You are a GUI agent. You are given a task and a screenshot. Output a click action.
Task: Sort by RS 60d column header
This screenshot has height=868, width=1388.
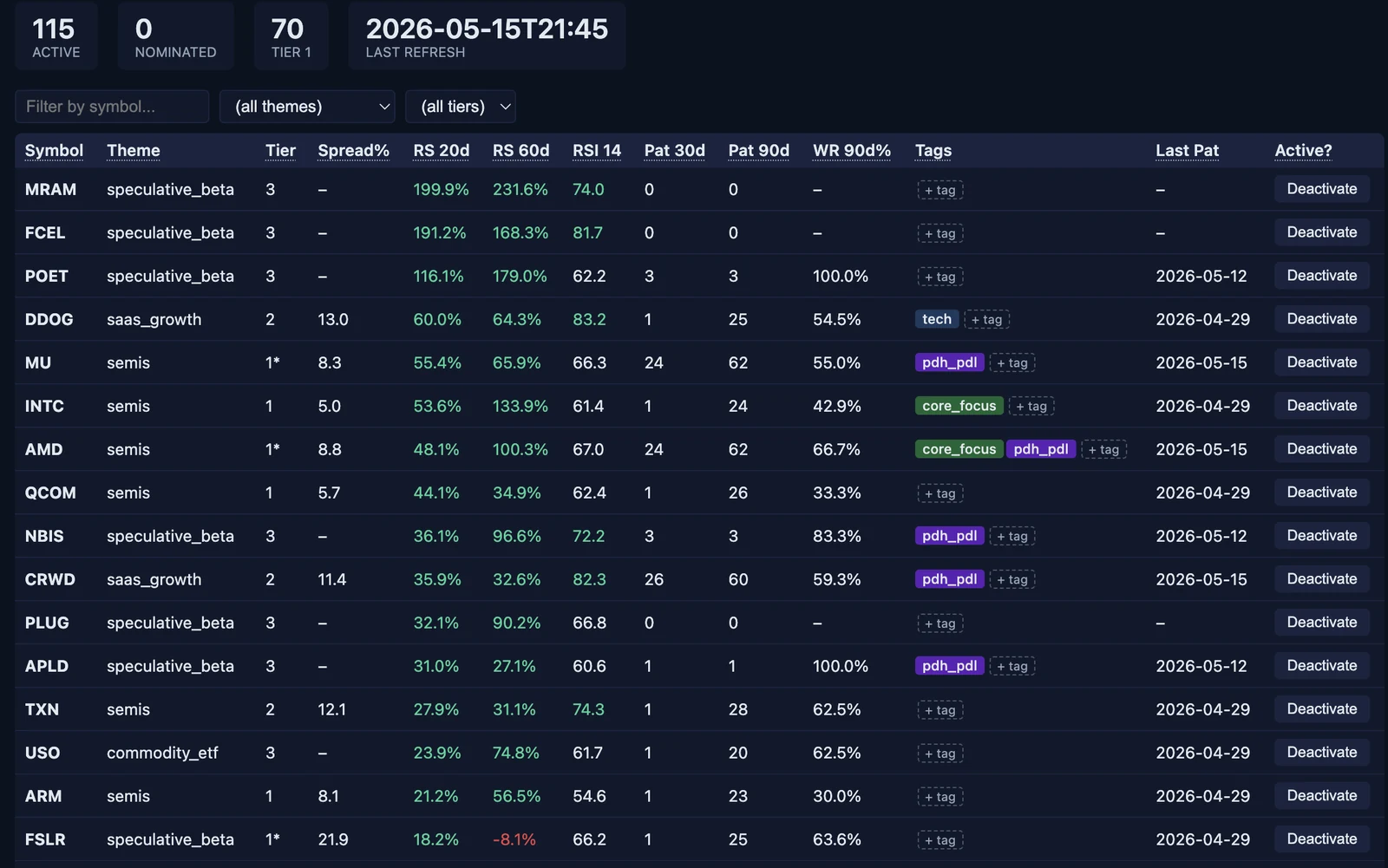click(520, 150)
